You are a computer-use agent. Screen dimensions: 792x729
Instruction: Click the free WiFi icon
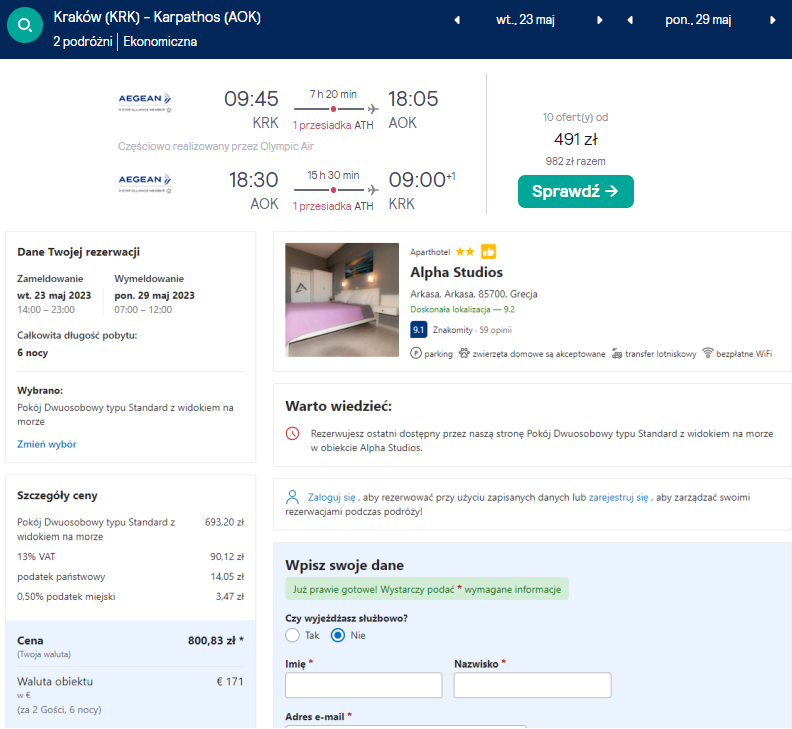point(708,353)
